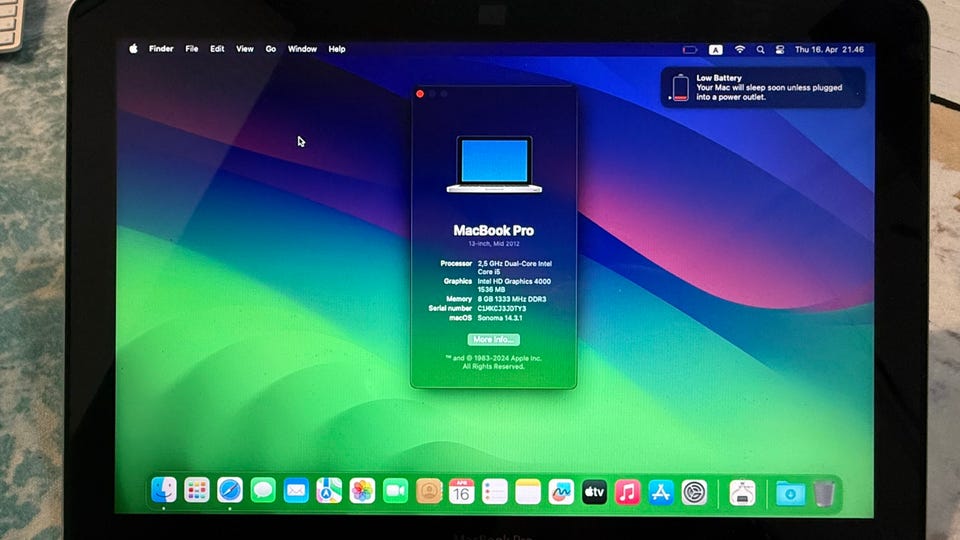Open the Finder menu
Image resolution: width=960 pixels, height=540 pixels.
click(161, 49)
